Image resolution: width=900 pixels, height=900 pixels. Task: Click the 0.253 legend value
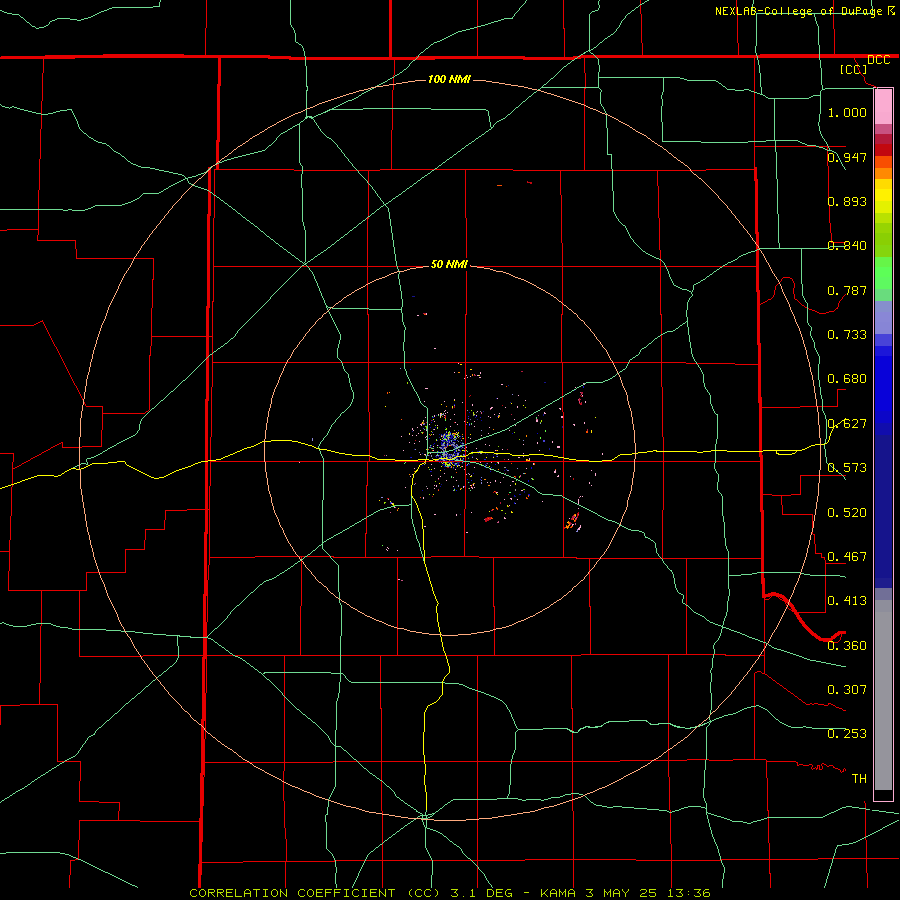pos(847,734)
